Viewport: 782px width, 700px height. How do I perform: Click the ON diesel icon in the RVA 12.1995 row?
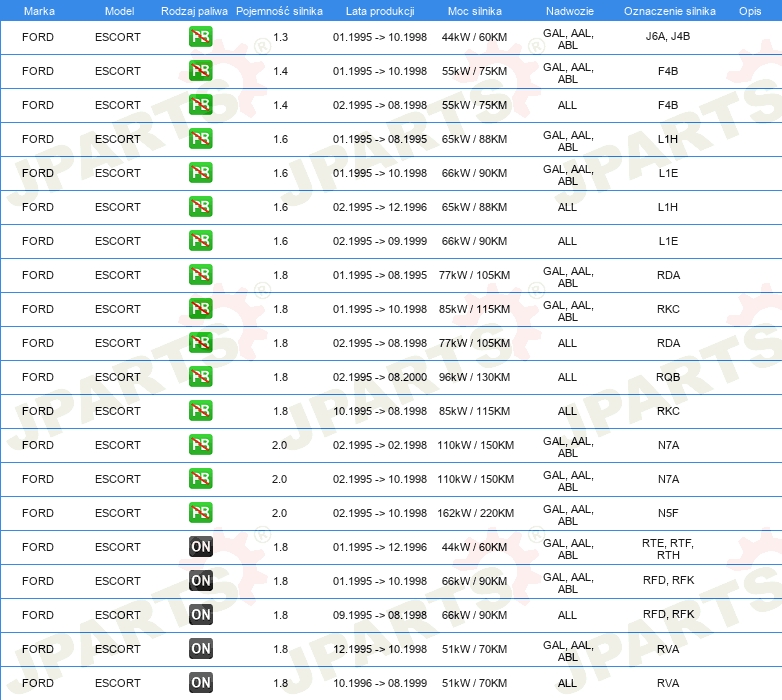point(200,649)
